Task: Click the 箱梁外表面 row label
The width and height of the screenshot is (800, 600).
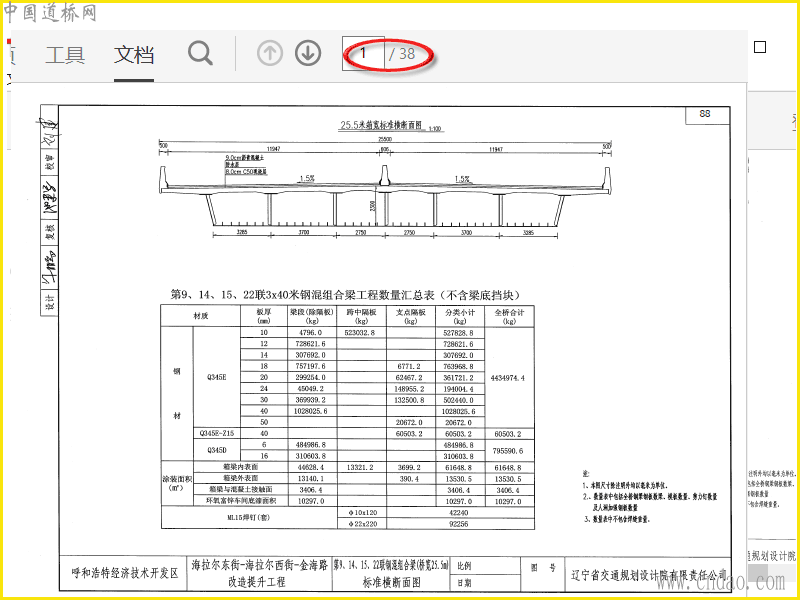Action: click(x=240, y=478)
